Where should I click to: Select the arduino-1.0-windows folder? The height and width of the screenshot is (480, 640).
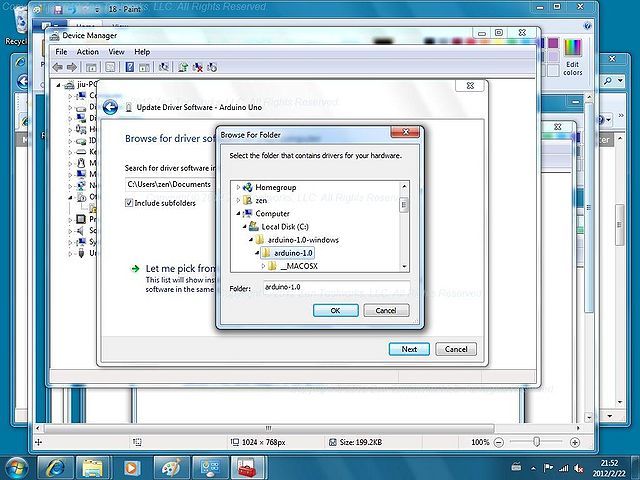coord(303,240)
